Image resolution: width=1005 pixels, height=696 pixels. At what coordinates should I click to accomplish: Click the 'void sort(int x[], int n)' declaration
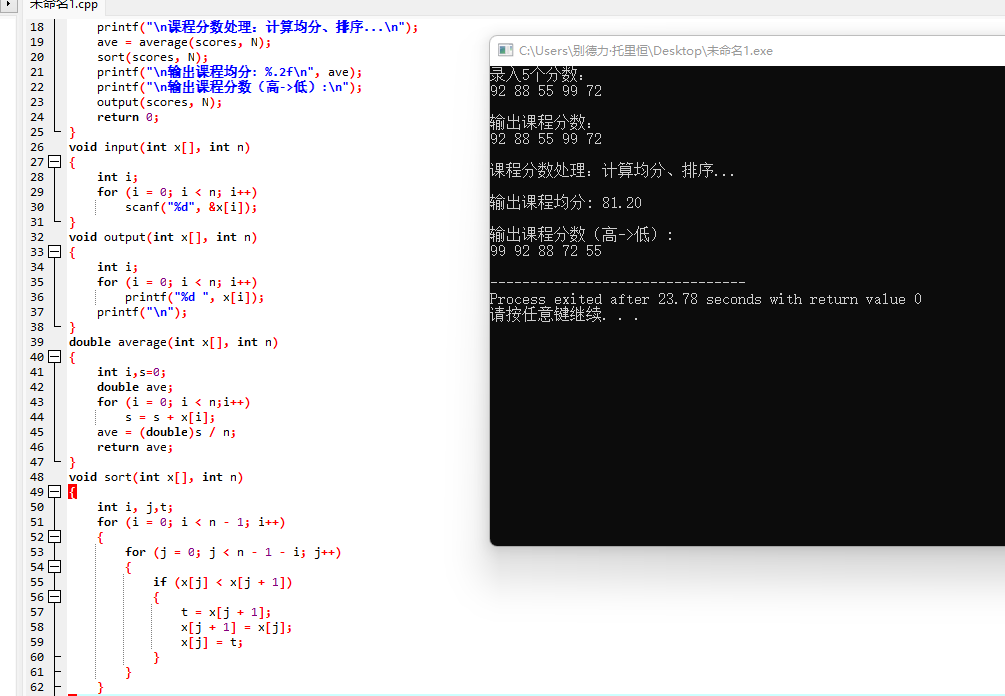click(156, 477)
